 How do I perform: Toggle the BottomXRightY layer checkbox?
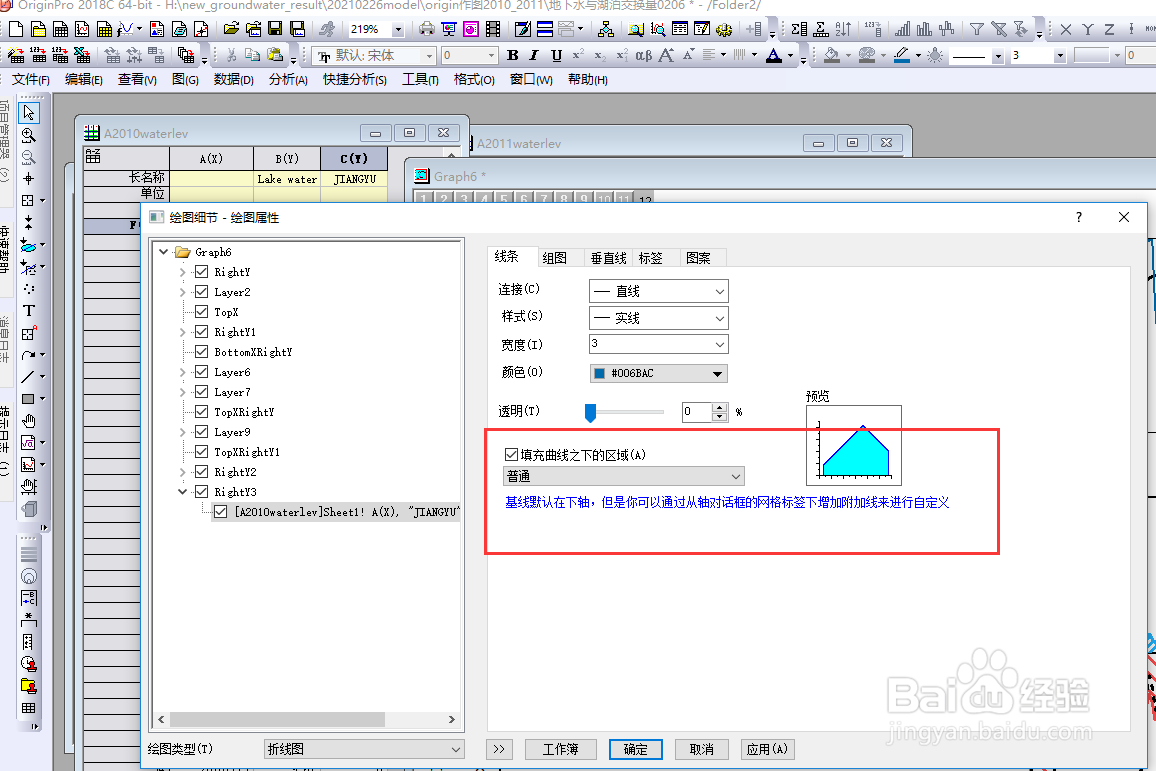201,352
